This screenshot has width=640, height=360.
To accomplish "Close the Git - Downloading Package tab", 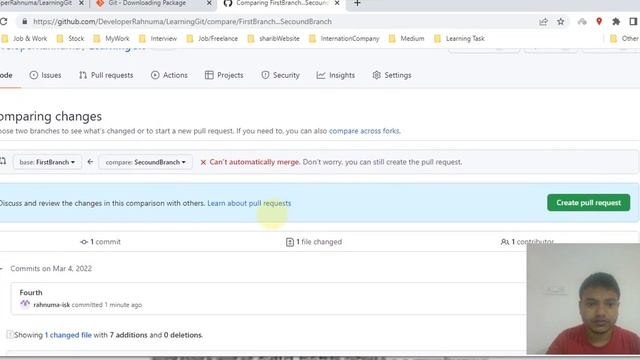I will tap(209, 3).
